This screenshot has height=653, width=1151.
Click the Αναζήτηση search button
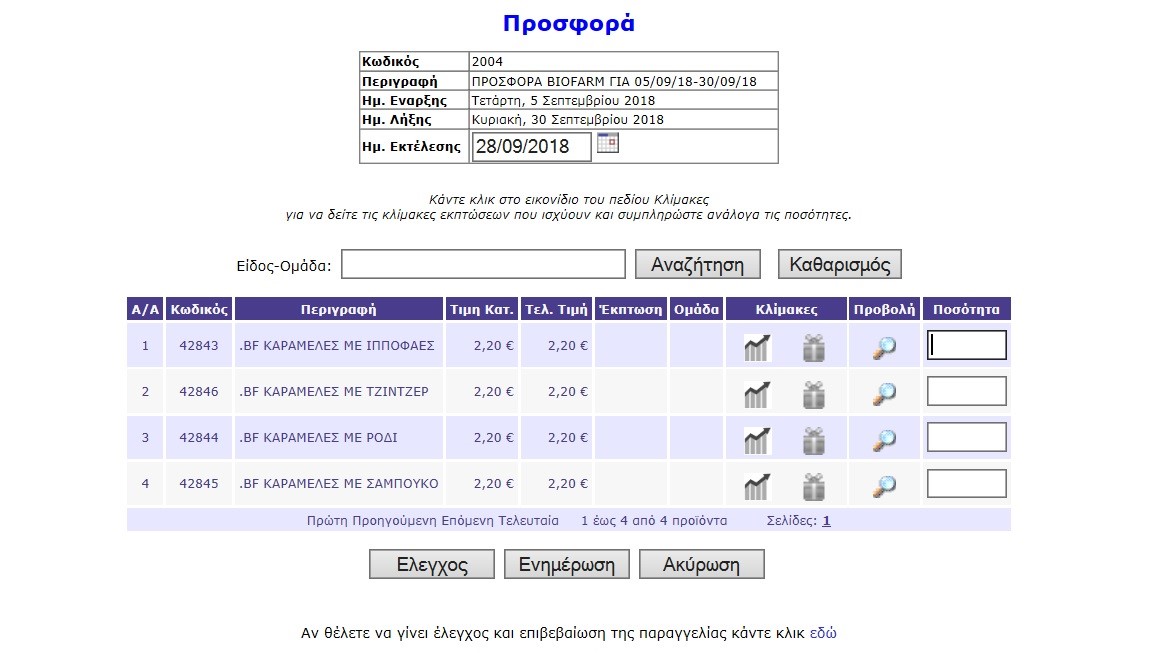coord(697,264)
